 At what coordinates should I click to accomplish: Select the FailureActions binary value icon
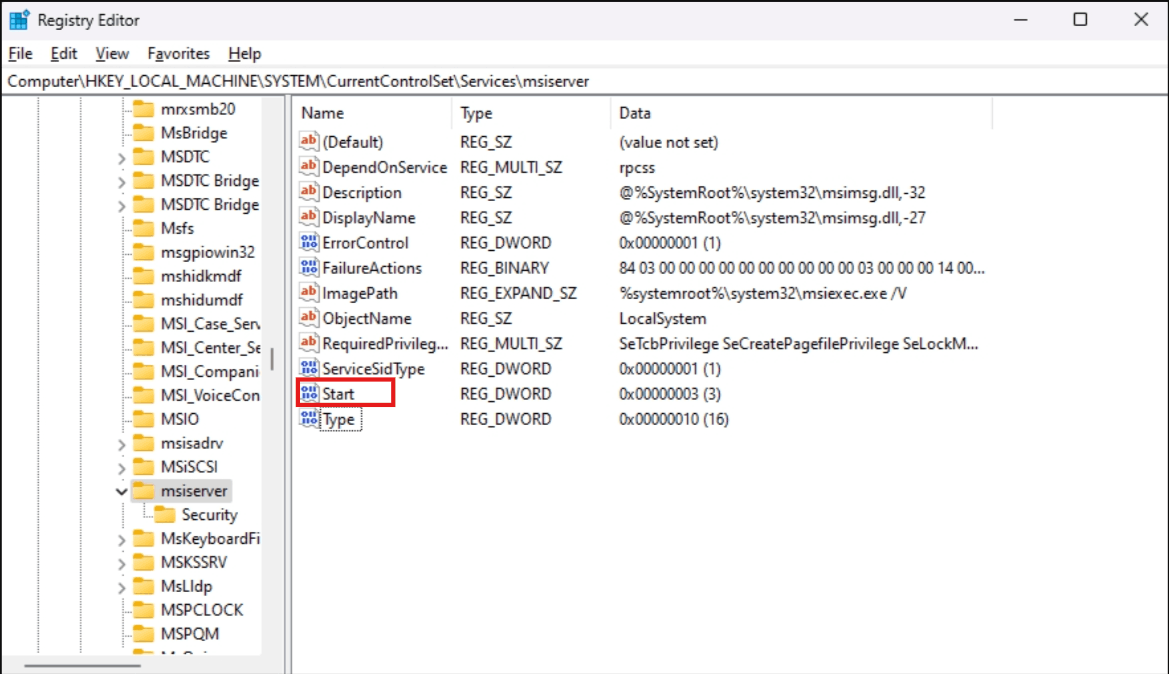pyautogui.click(x=309, y=267)
